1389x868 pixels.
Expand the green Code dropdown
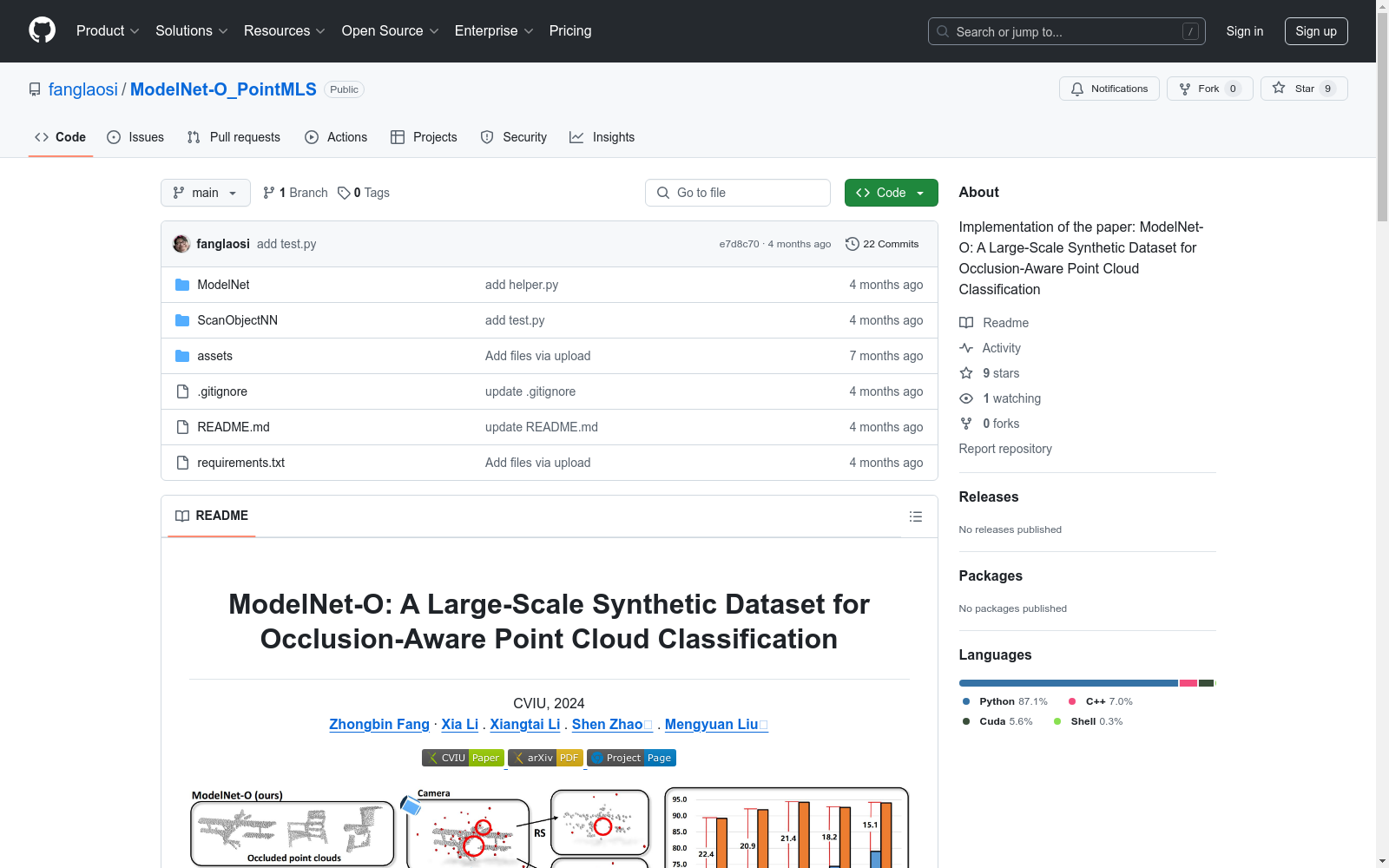point(891,193)
